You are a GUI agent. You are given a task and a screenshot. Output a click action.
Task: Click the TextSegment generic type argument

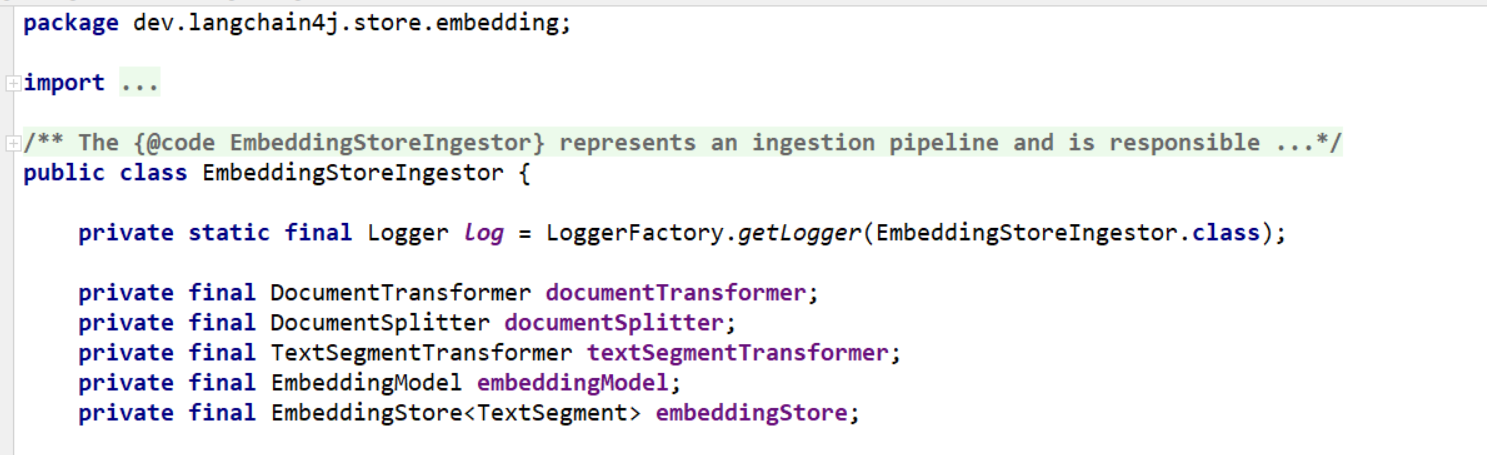(553, 413)
